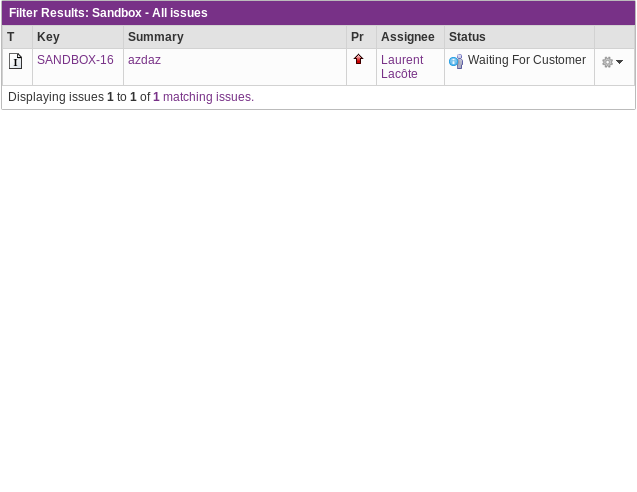This screenshot has height=492, width=637.
Task: Open the azdaz summary link
Action: [x=144, y=60]
